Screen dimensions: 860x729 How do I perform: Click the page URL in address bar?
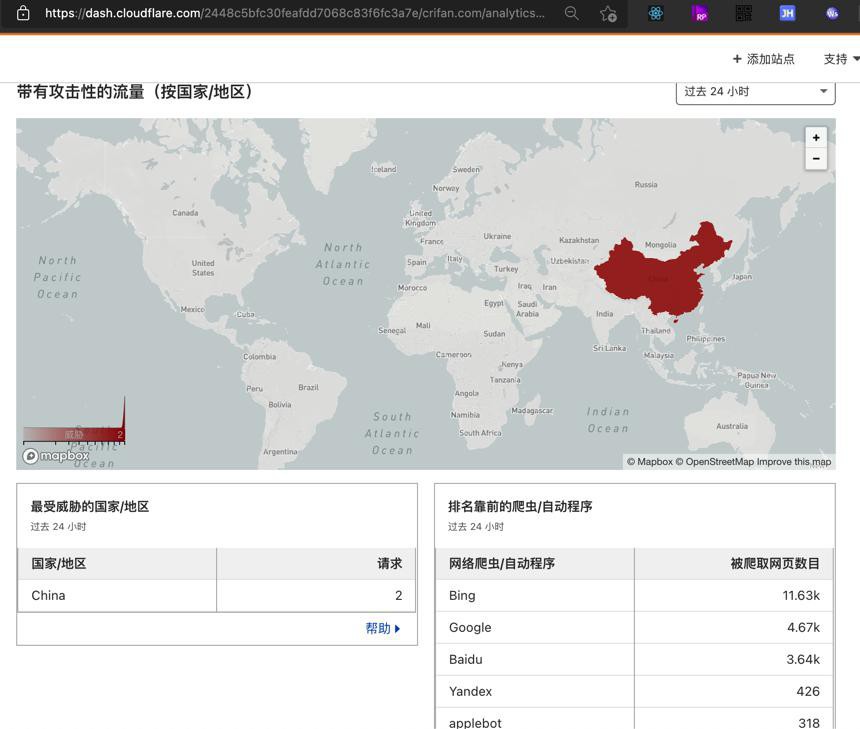pyautogui.click(x=295, y=13)
